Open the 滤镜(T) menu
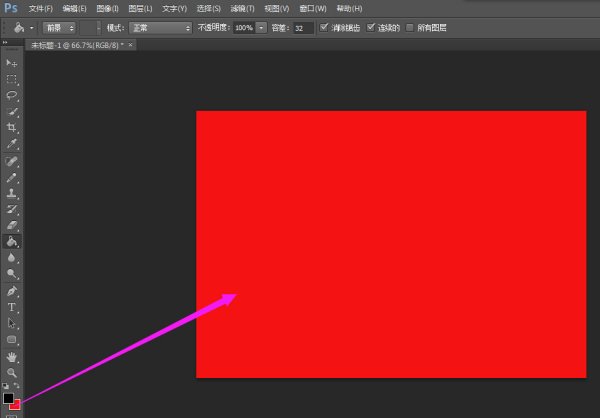 (242, 8)
